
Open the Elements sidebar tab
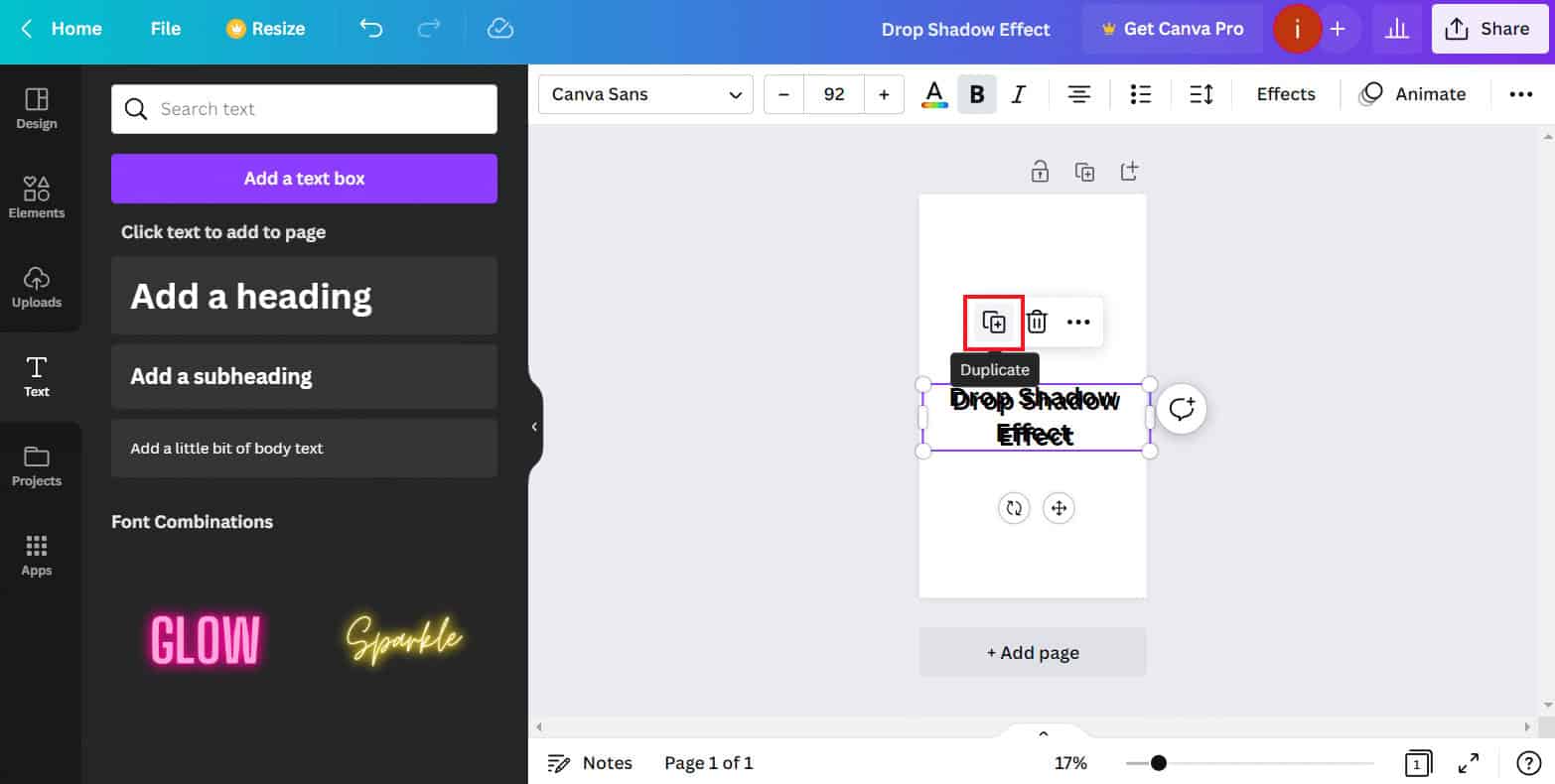pos(37,198)
